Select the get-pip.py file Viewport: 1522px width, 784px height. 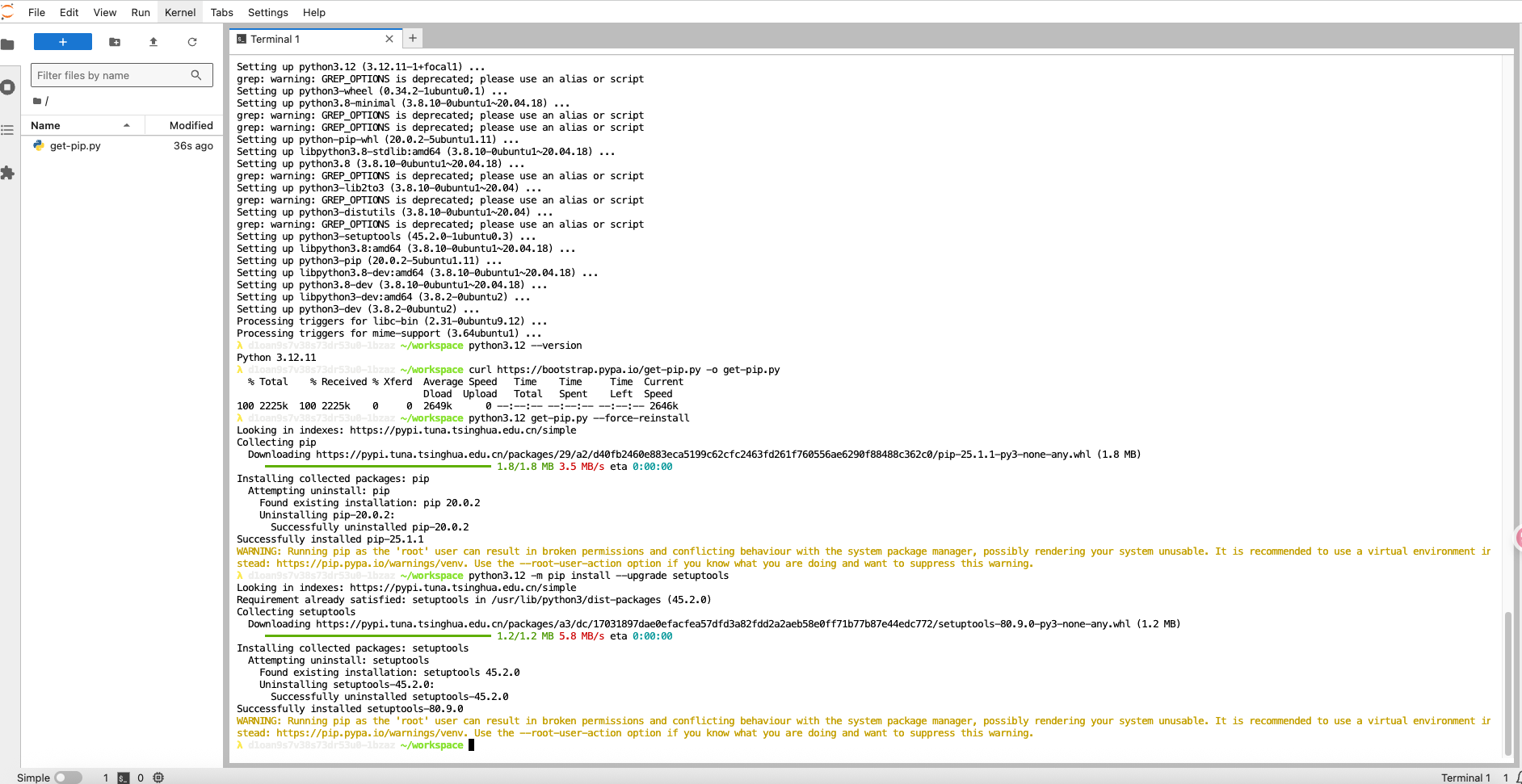point(122,146)
